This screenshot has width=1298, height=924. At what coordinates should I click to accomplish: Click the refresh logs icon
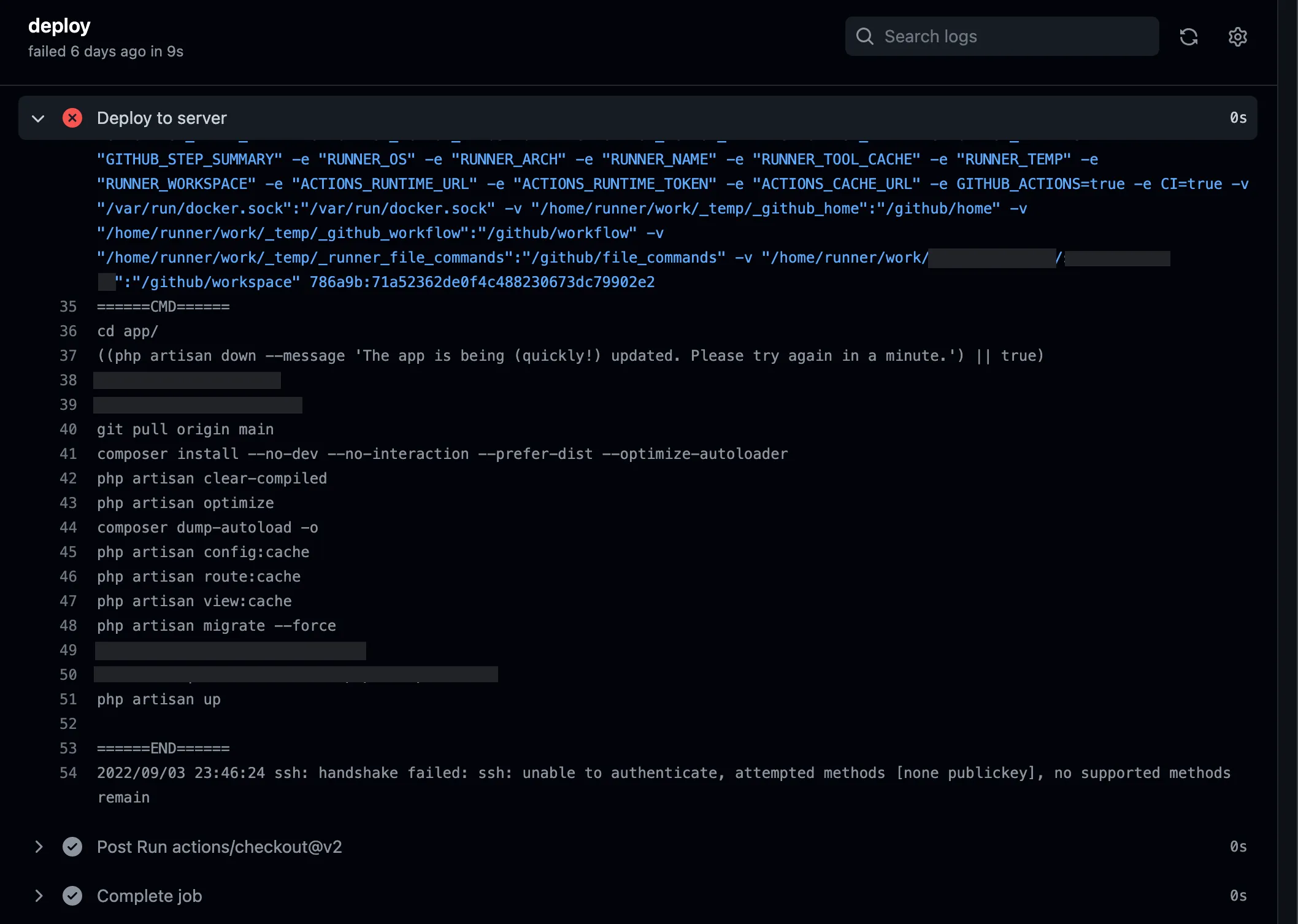[1188, 37]
